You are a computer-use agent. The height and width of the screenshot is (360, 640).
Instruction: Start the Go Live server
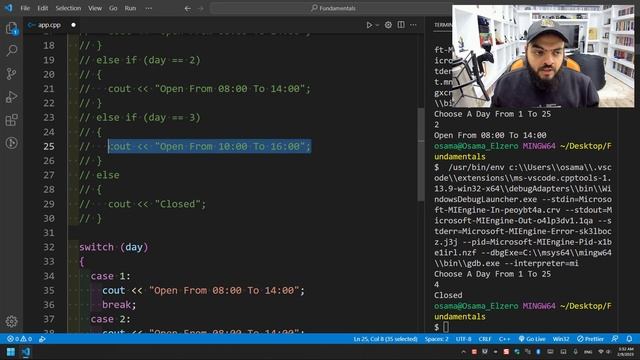coord(532,339)
